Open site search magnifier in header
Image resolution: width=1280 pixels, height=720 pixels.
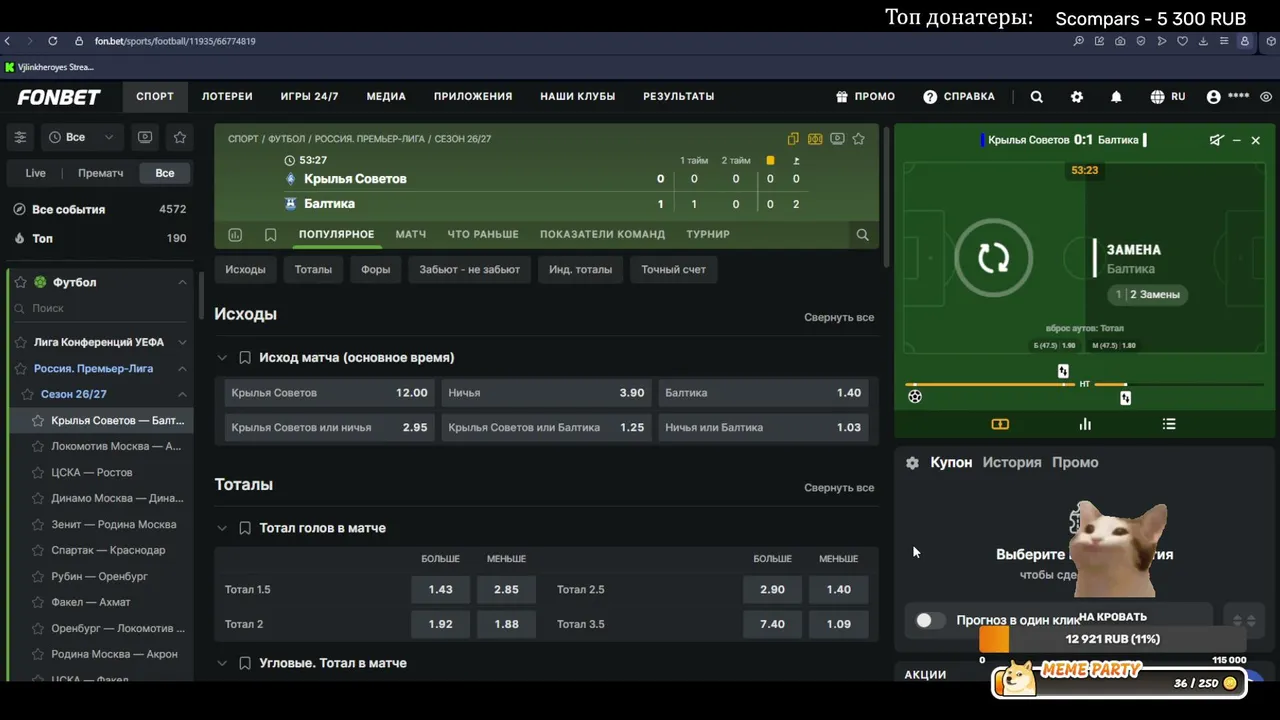pos(1037,97)
